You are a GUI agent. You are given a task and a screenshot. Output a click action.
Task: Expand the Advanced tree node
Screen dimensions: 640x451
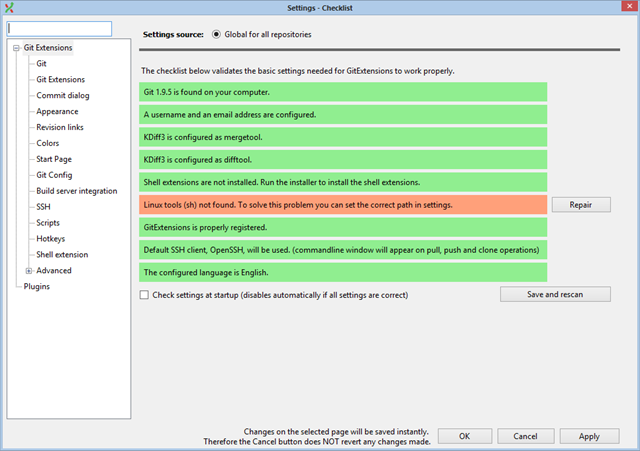pyautogui.click(x=29, y=271)
